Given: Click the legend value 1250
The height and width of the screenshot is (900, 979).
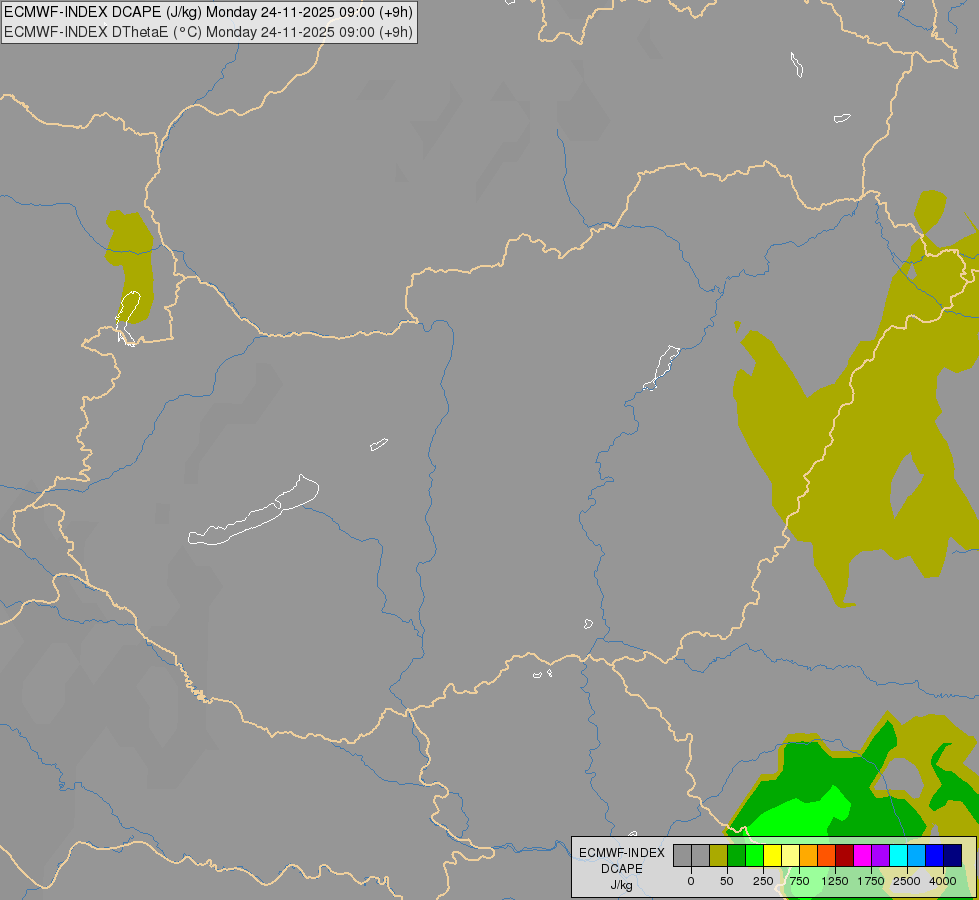Looking at the screenshot, I should (x=835, y=881).
